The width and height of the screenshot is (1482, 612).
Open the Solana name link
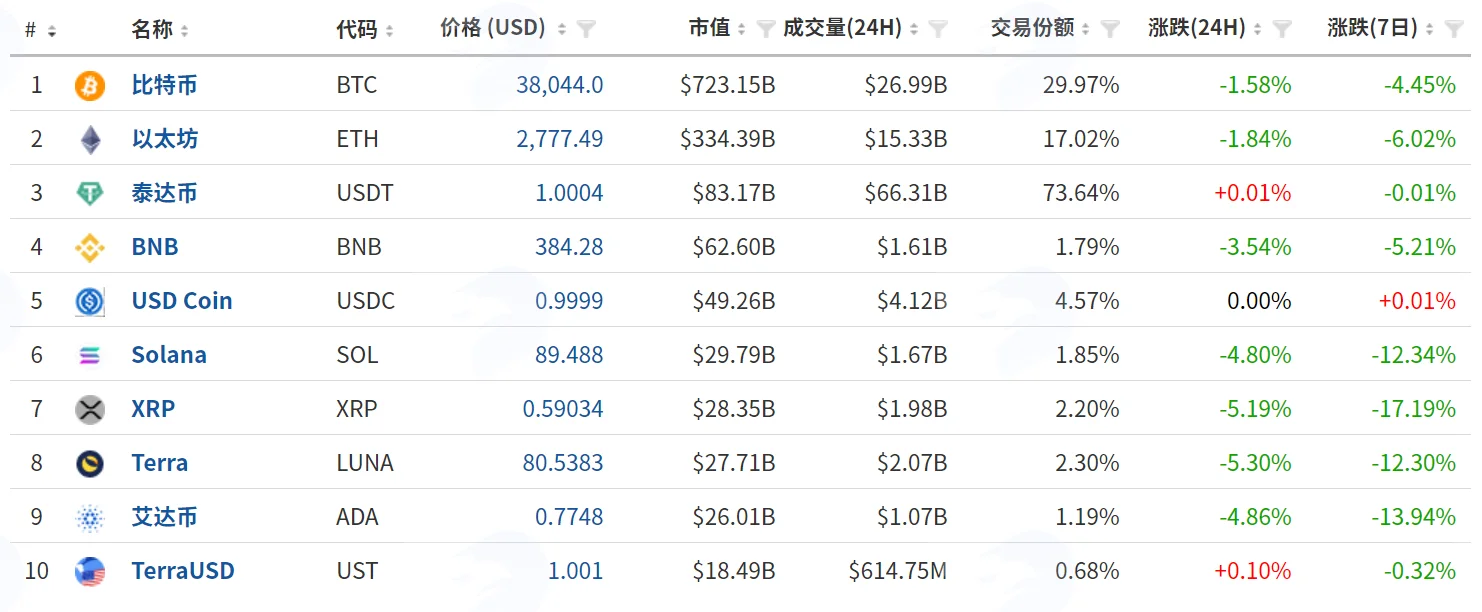169,355
